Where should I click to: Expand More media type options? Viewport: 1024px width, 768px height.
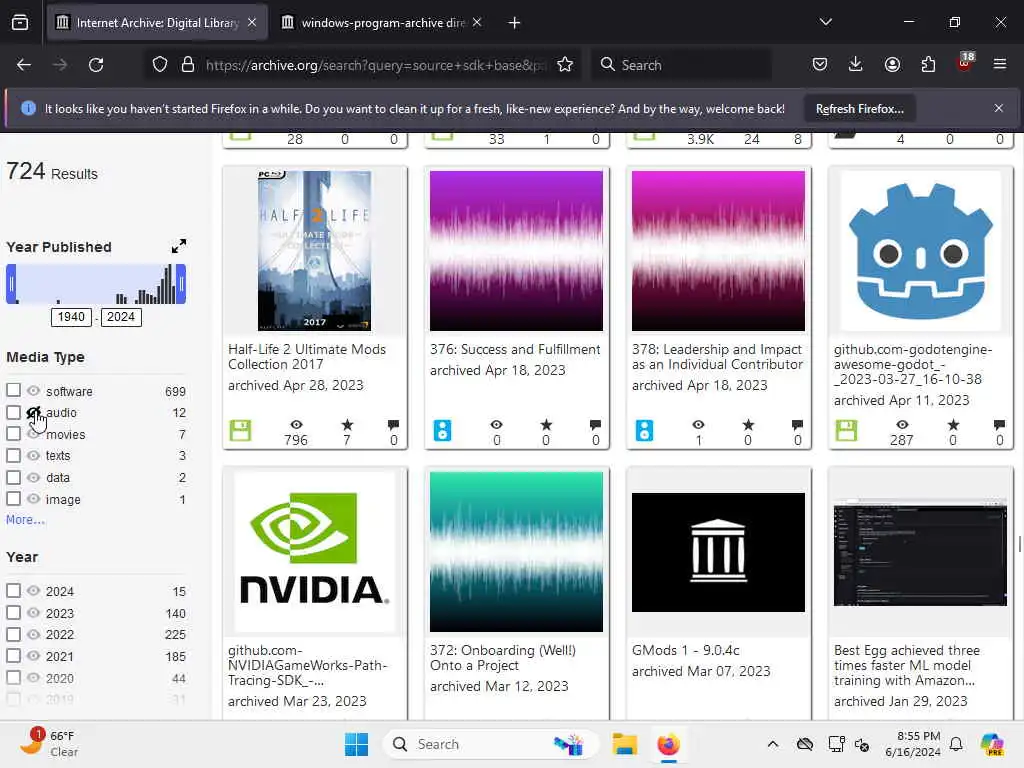(25, 520)
